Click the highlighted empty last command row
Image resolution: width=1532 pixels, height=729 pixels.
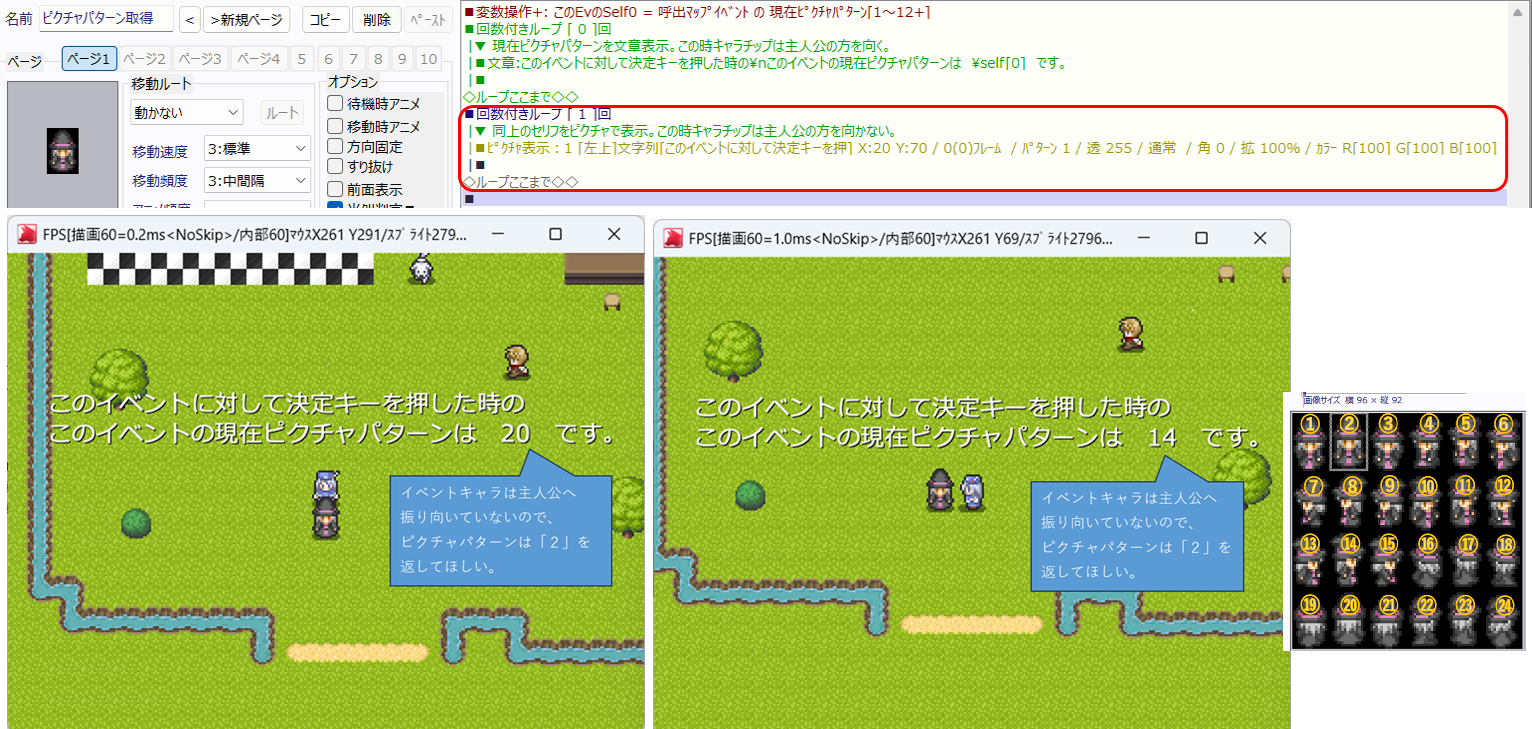pos(986,200)
